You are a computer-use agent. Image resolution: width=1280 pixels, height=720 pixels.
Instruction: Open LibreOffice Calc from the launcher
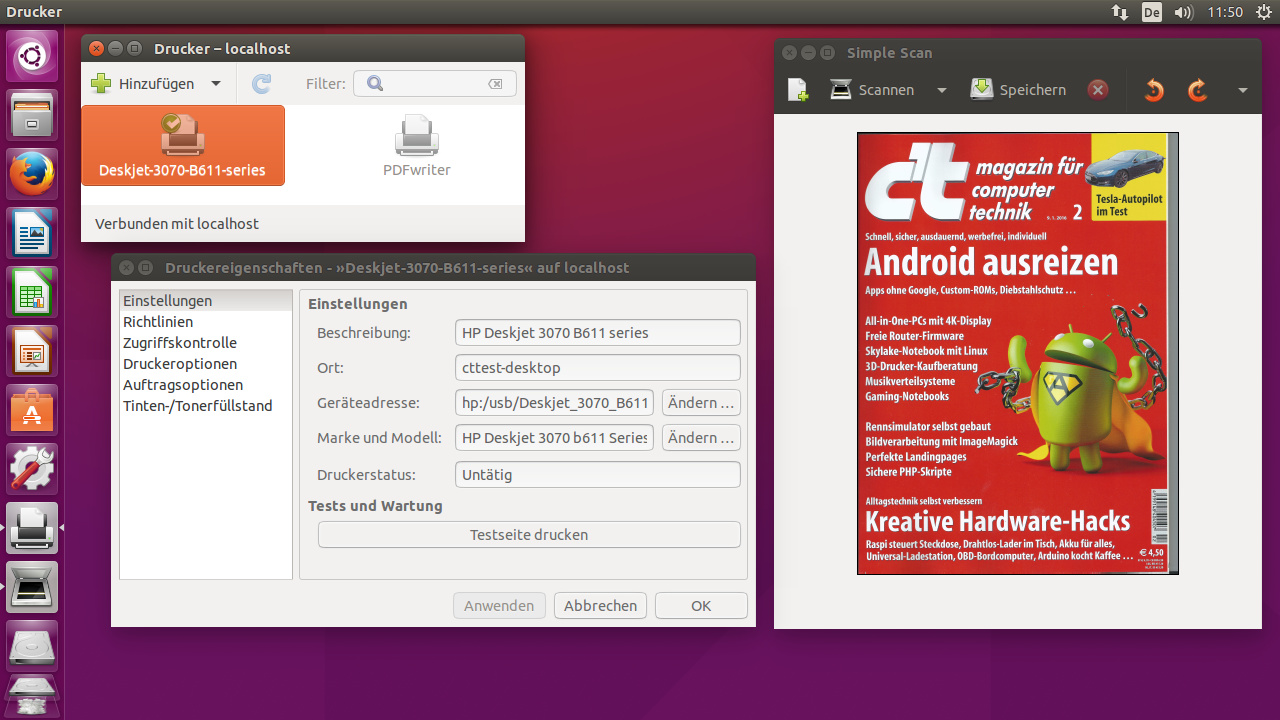[x=33, y=293]
